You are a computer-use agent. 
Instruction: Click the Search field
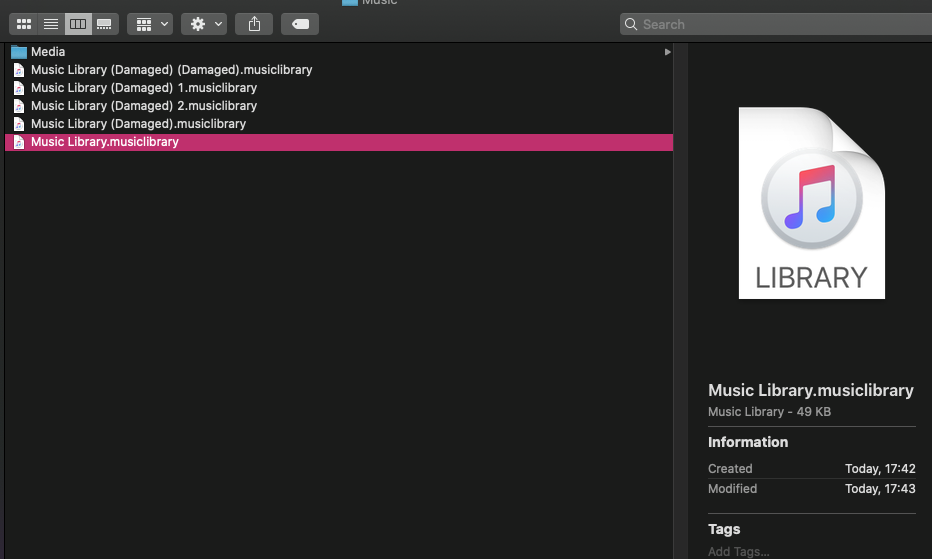point(776,24)
